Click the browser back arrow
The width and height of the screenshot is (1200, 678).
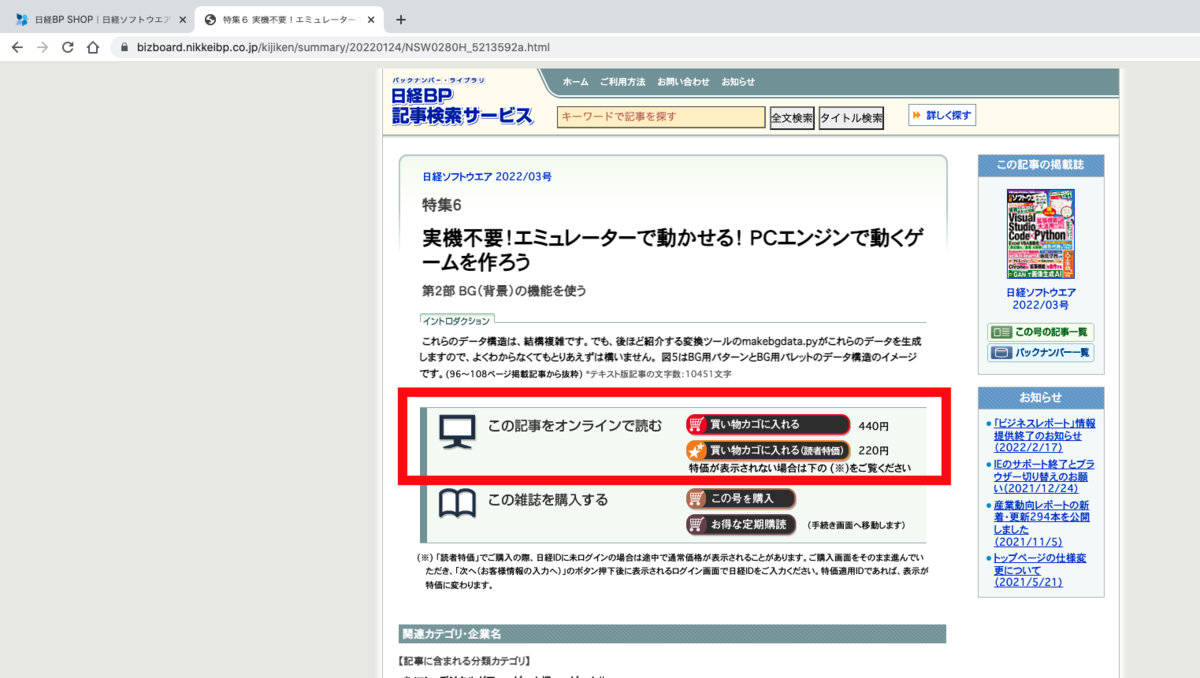17,47
